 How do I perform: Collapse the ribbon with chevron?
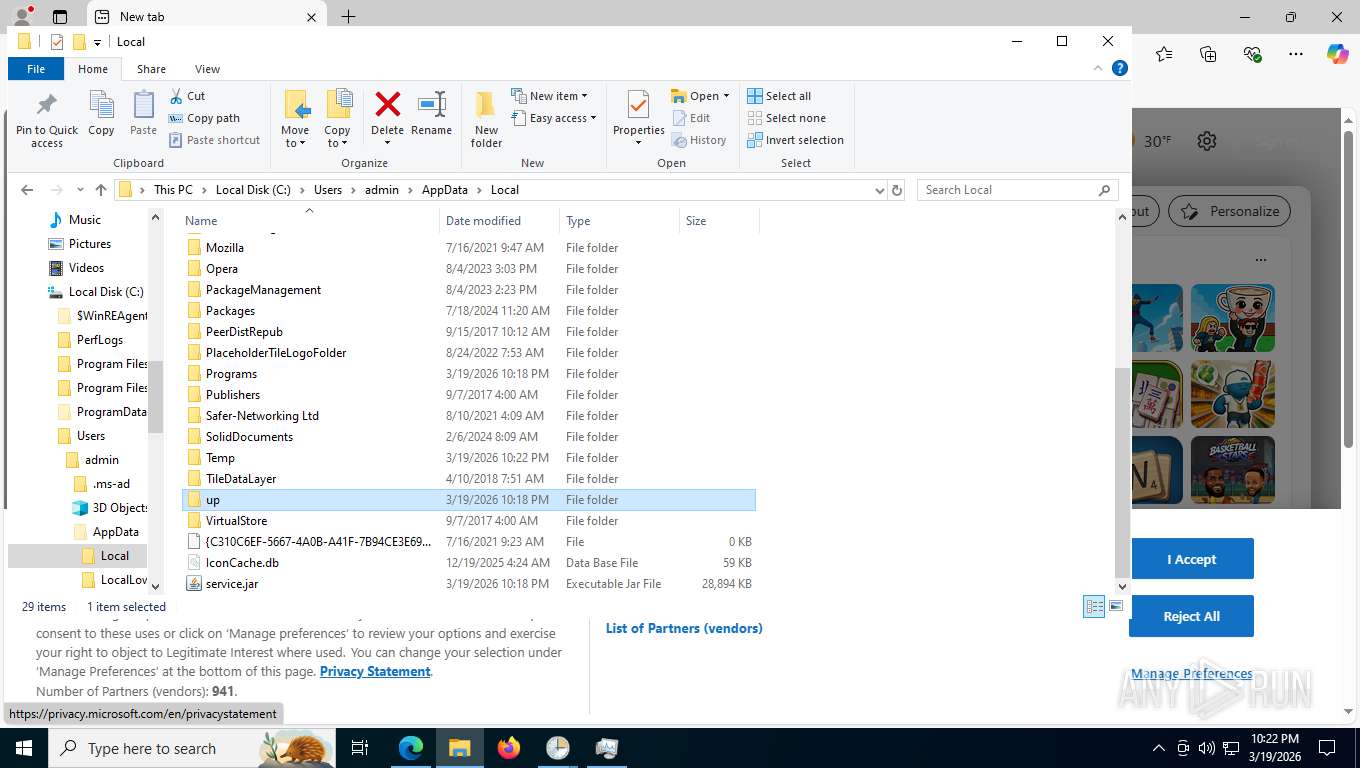(x=1100, y=69)
